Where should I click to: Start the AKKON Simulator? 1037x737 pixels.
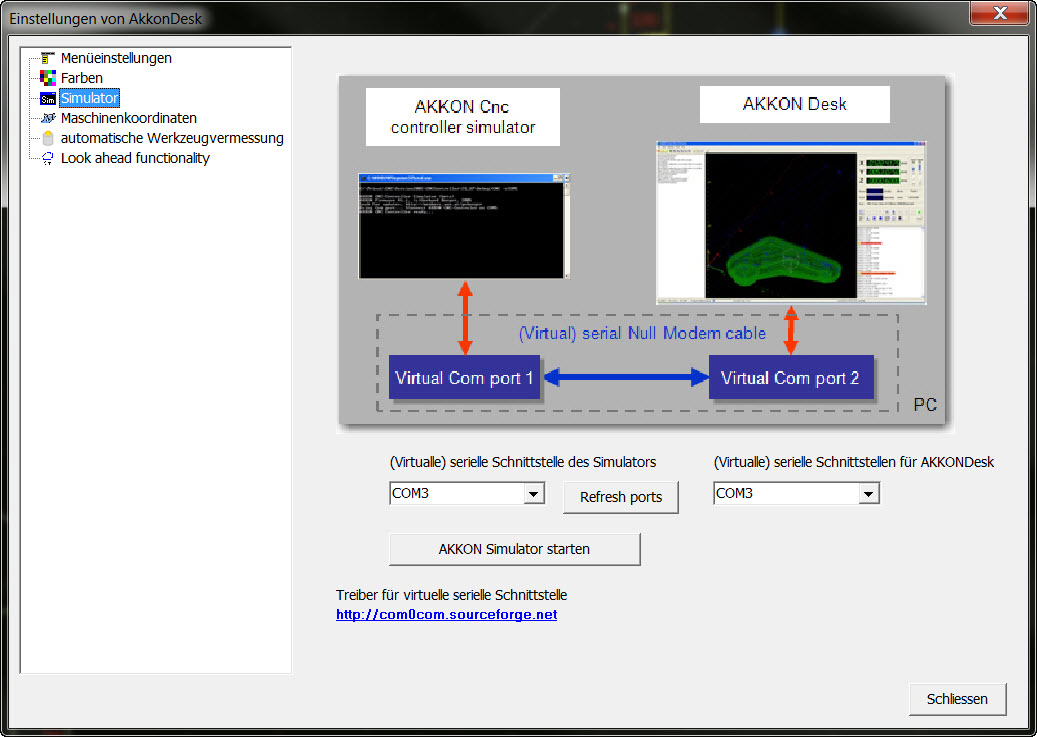tap(514, 549)
